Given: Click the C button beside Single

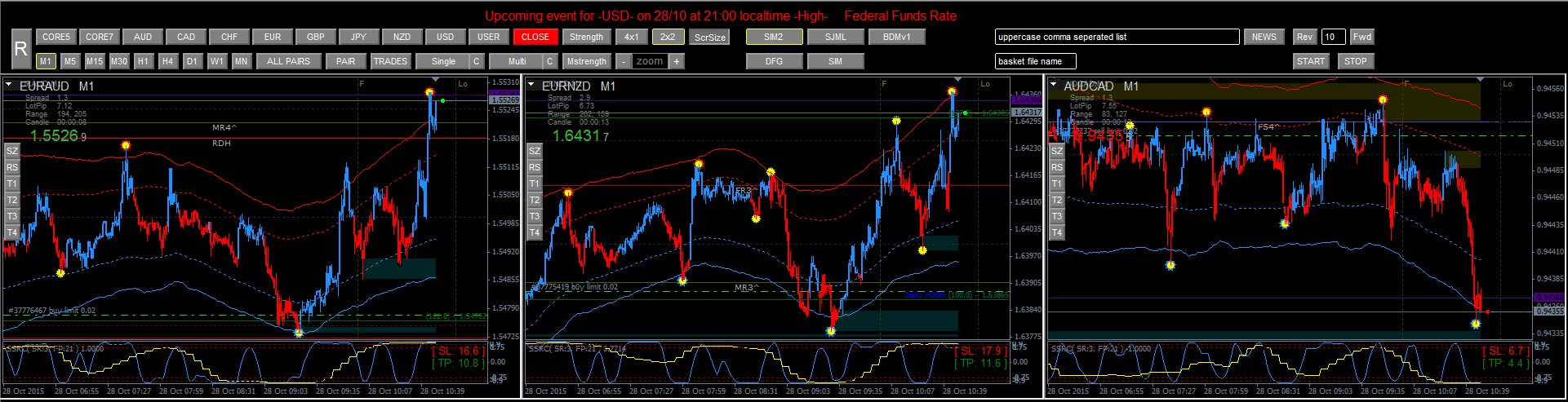Looking at the screenshot, I should click(477, 61).
